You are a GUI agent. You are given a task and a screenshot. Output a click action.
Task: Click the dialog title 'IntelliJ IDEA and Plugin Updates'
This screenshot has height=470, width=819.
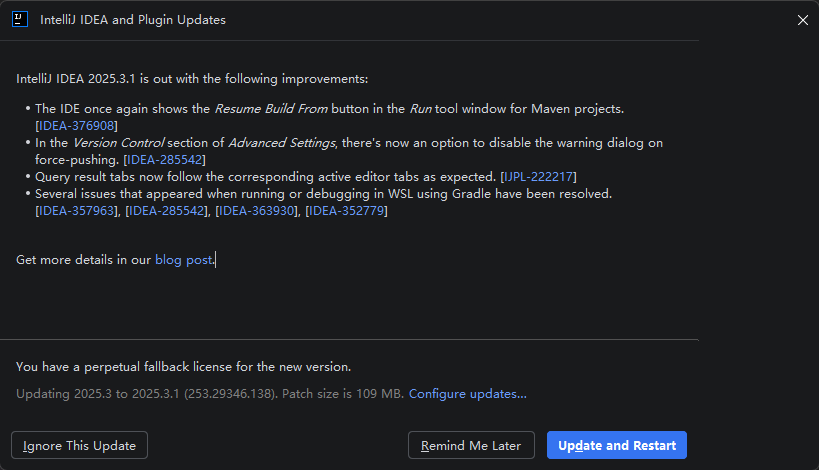coord(132,20)
